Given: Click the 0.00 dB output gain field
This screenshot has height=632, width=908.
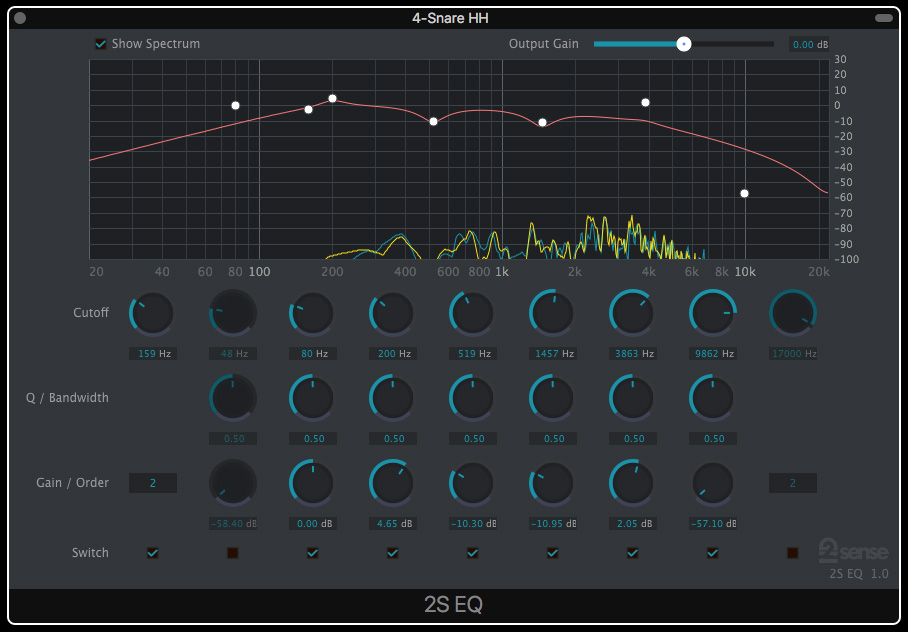Looking at the screenshot, I should tap(809, 45).
